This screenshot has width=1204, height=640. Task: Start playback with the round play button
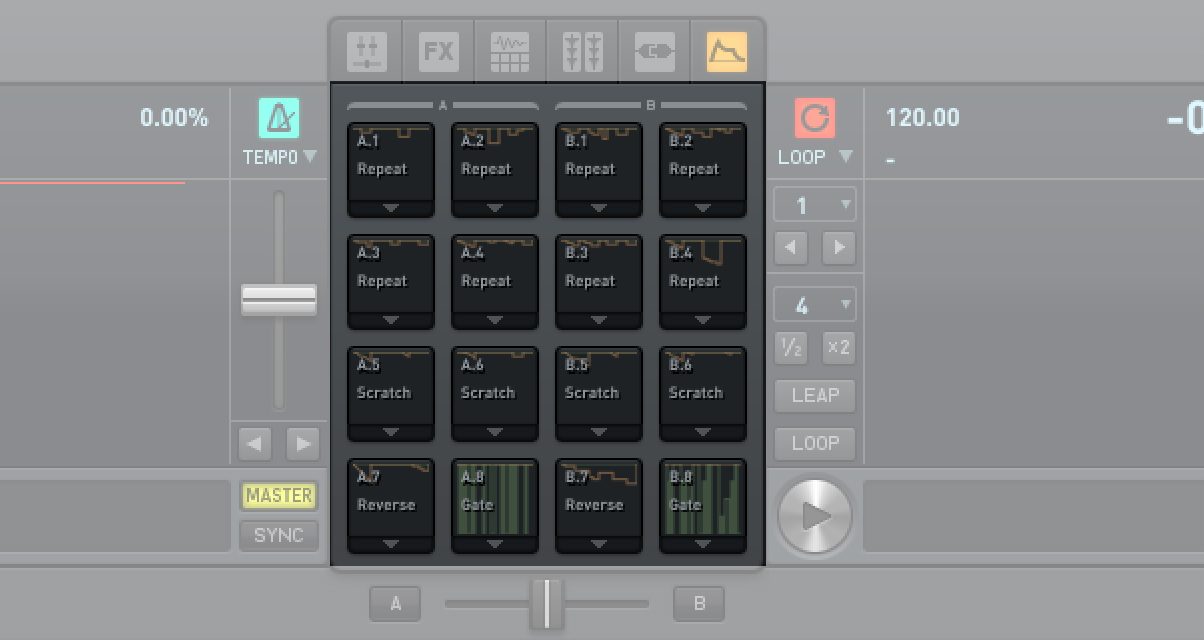815,516
